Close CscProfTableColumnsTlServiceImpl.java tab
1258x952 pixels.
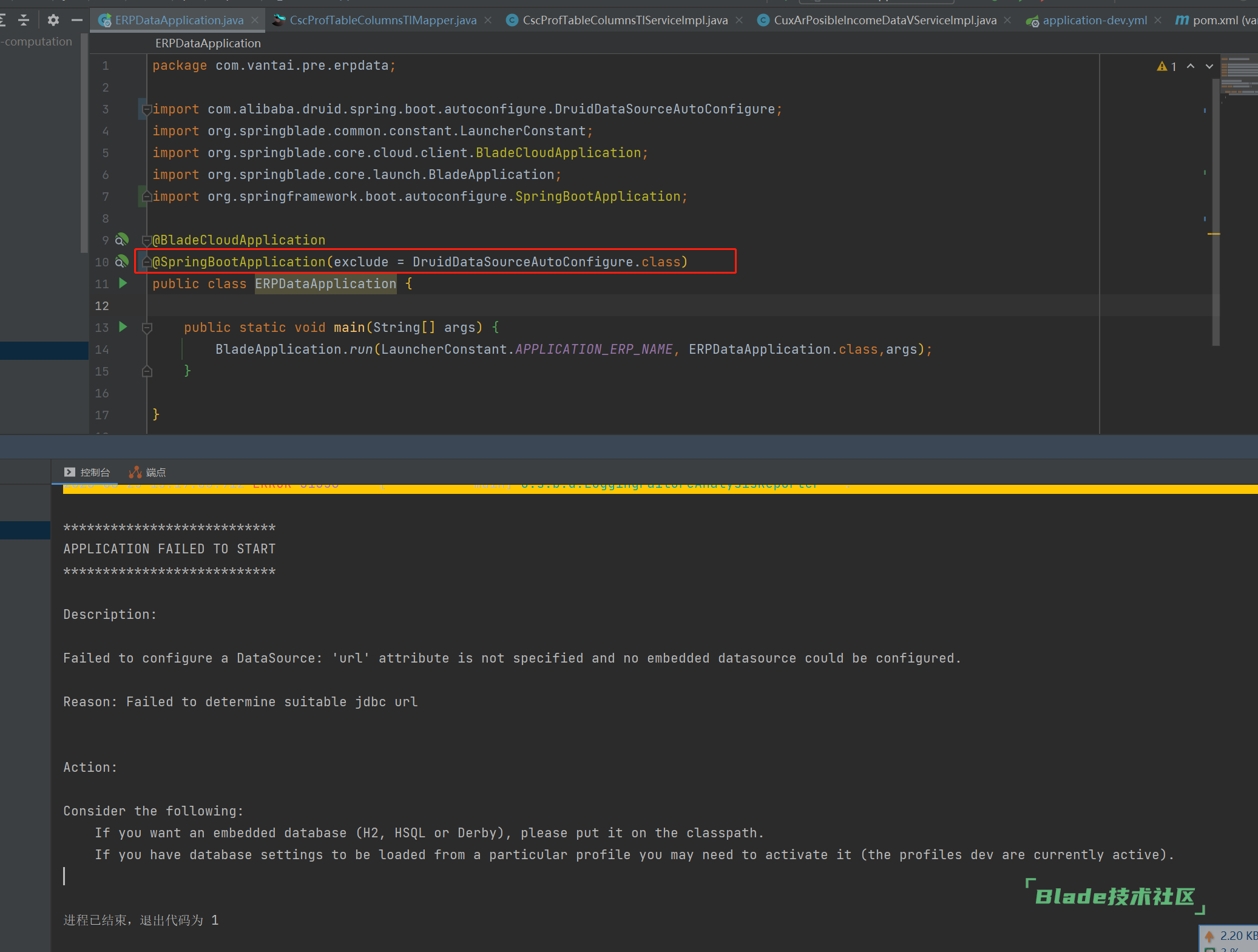[739, 20]
